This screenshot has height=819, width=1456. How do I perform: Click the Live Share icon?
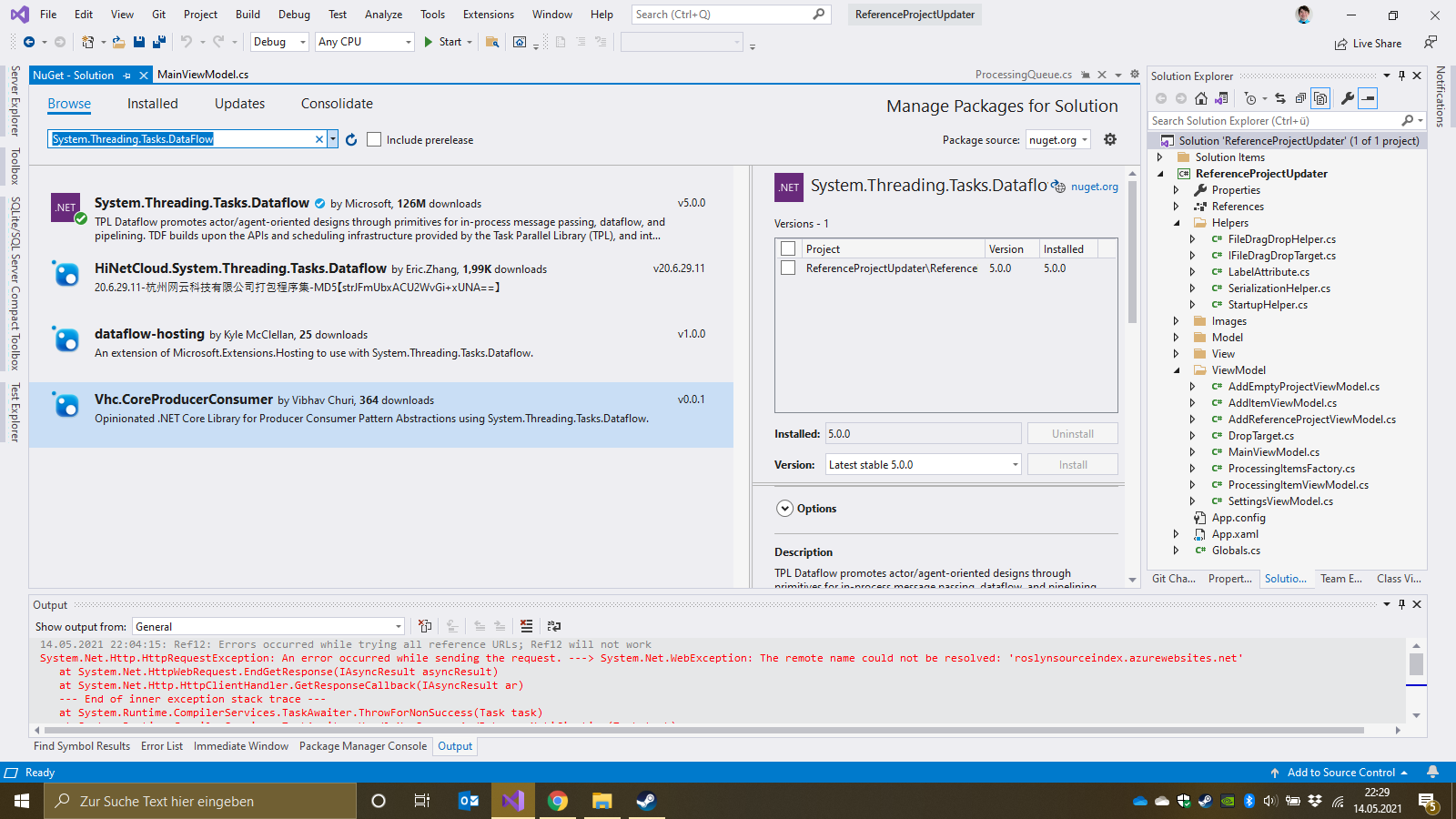pyautogui.click(x=1368, y=44)
